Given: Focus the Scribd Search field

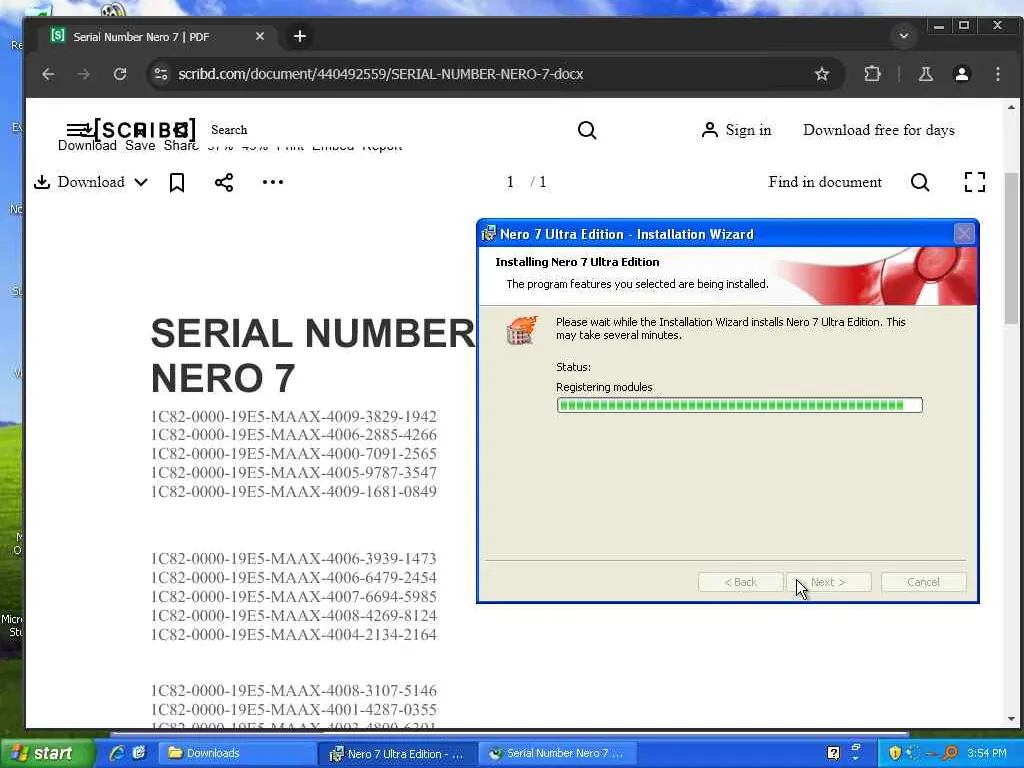Looking at the screenshot, I should [229, 130].
